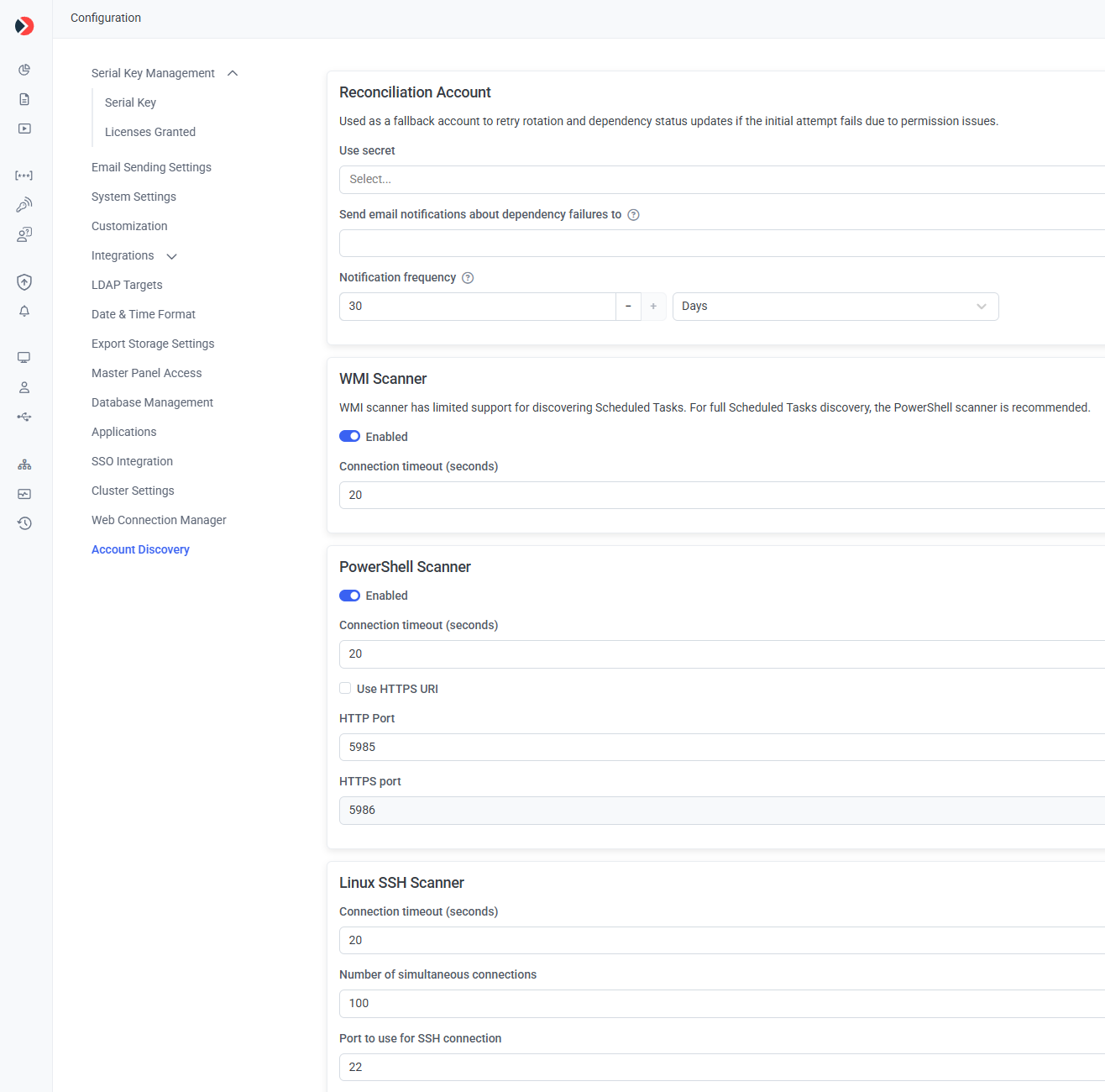Open Date & Time Format settings
Screen dimensions: 1105x1092
[144, 314]
